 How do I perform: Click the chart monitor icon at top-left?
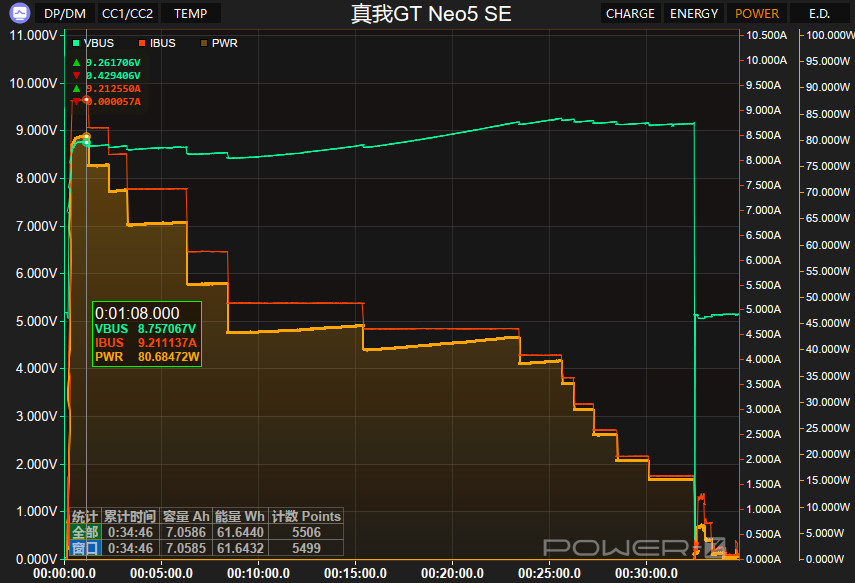click(x=16, y=14)
